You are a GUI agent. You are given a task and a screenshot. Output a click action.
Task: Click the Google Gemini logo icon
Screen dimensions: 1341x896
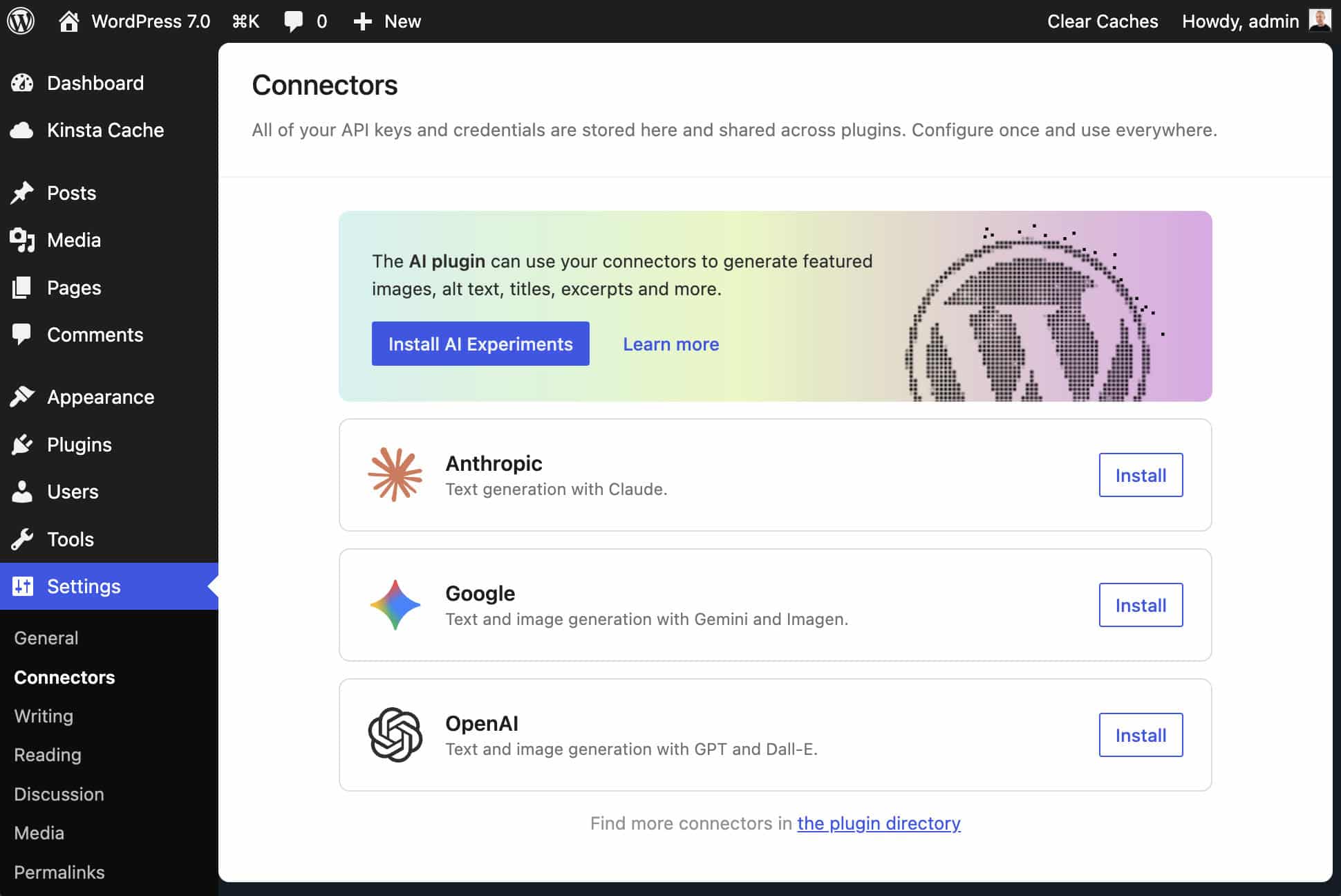[x=395, y=604]
